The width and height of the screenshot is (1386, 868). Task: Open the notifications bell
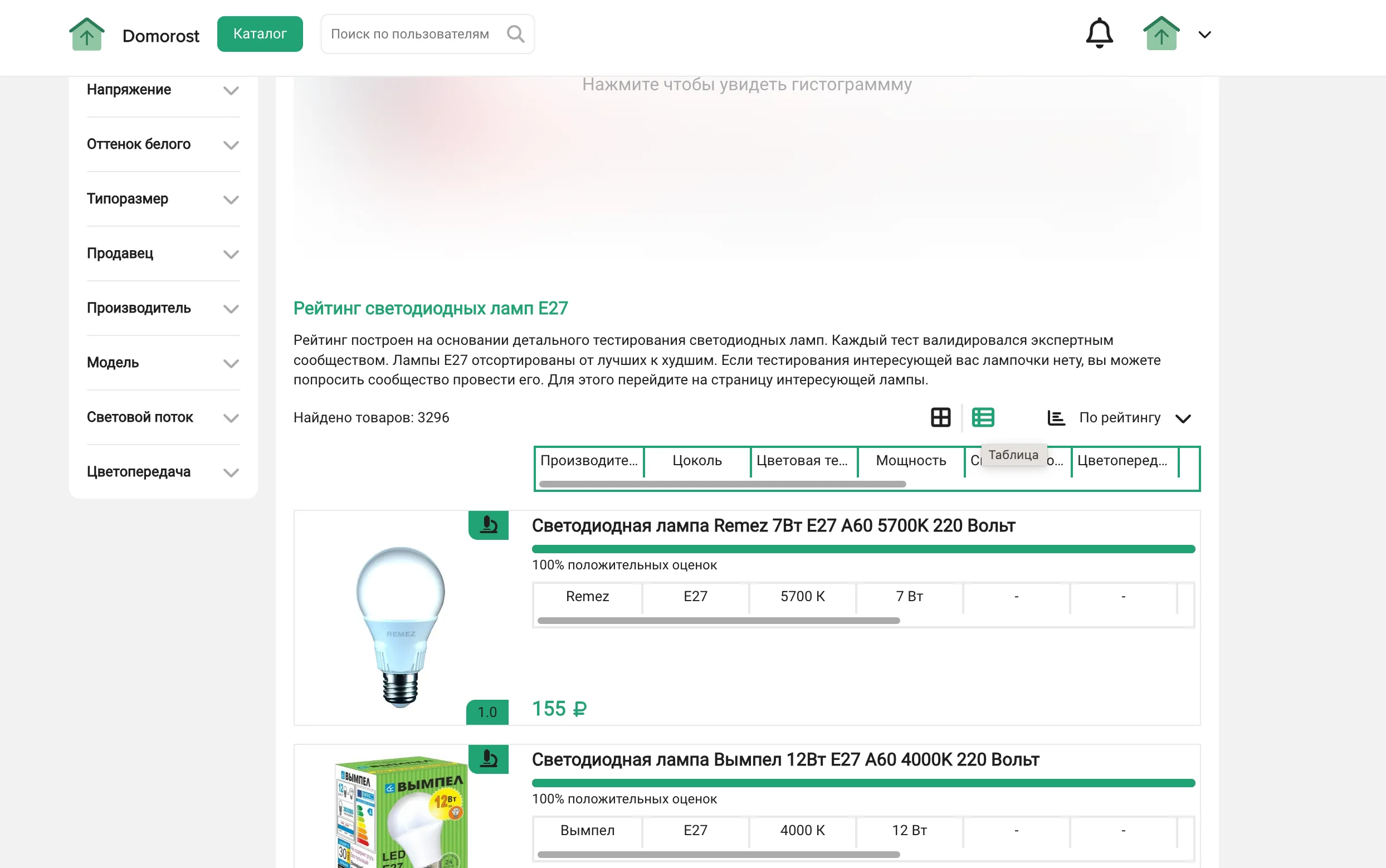coord(1099,33)
